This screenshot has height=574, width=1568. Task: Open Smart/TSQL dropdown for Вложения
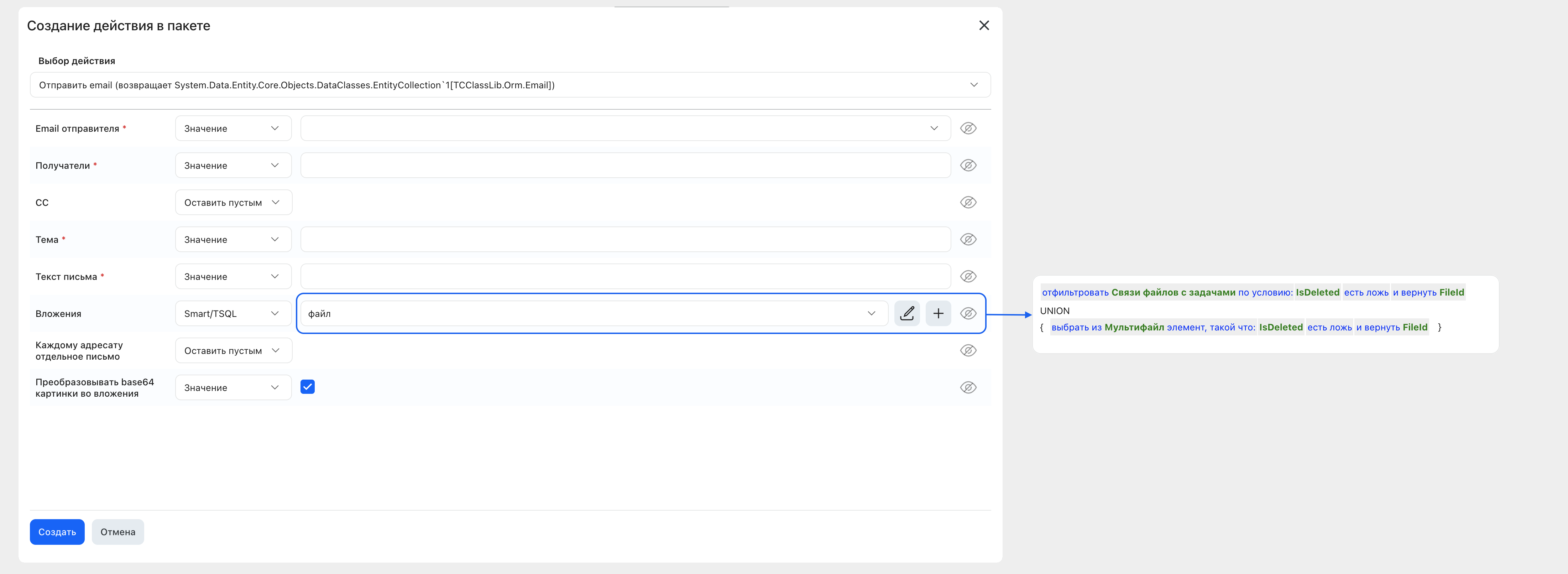[233, 314]
